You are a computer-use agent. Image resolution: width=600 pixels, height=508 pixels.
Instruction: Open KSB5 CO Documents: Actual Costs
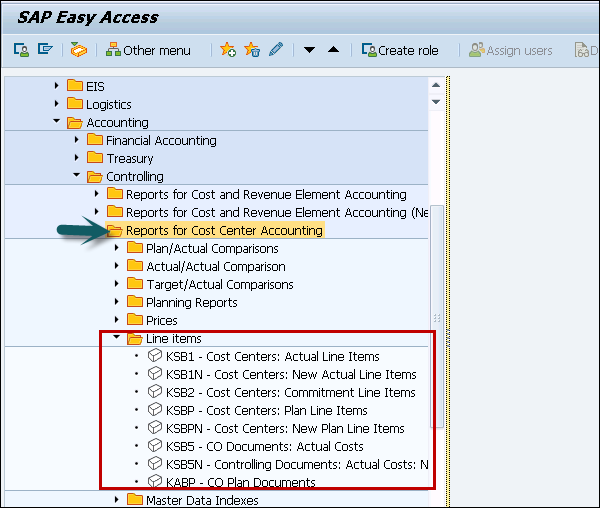(264, 446)
